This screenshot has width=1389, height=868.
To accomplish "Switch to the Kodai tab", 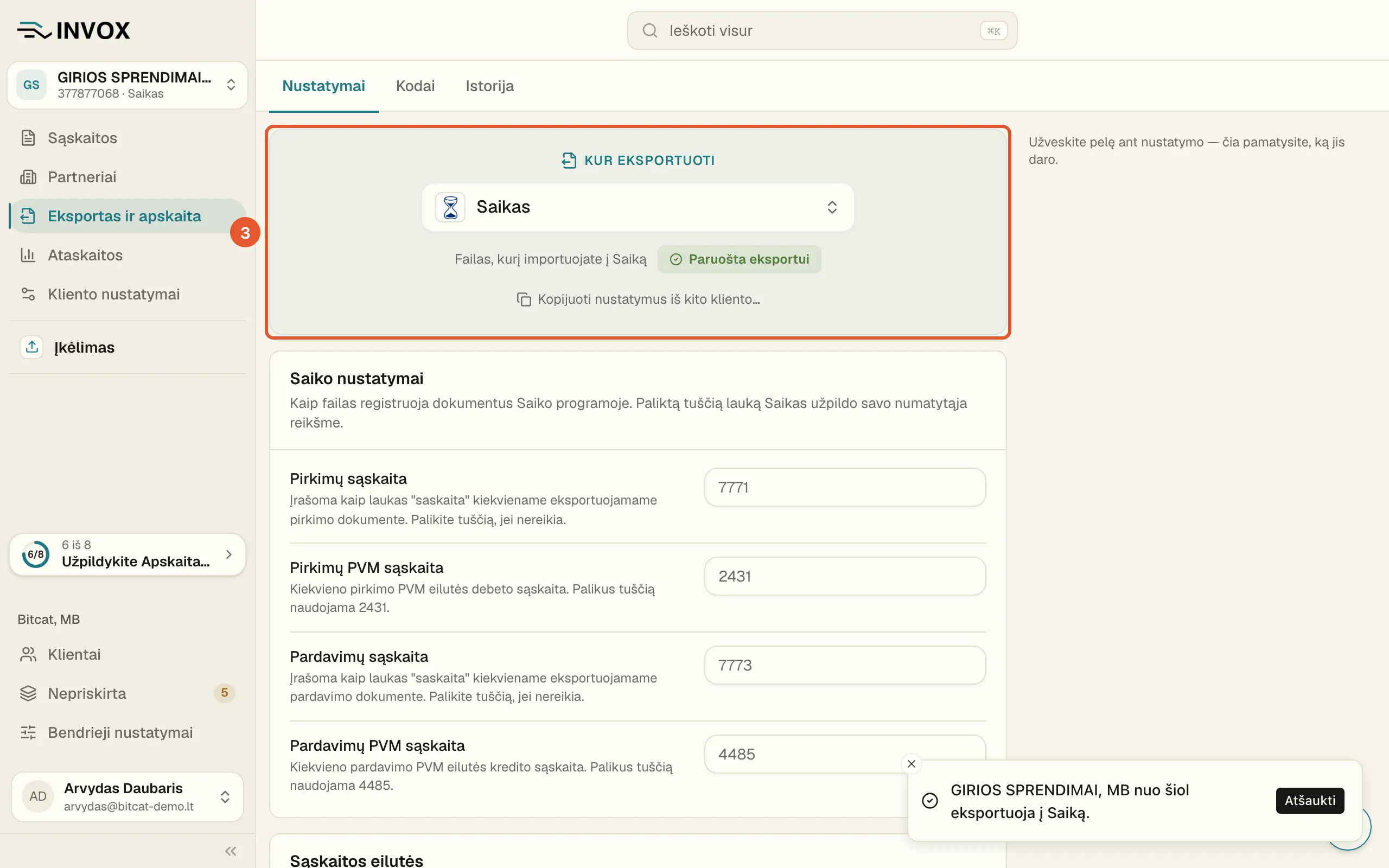I will tap(415, 86).
